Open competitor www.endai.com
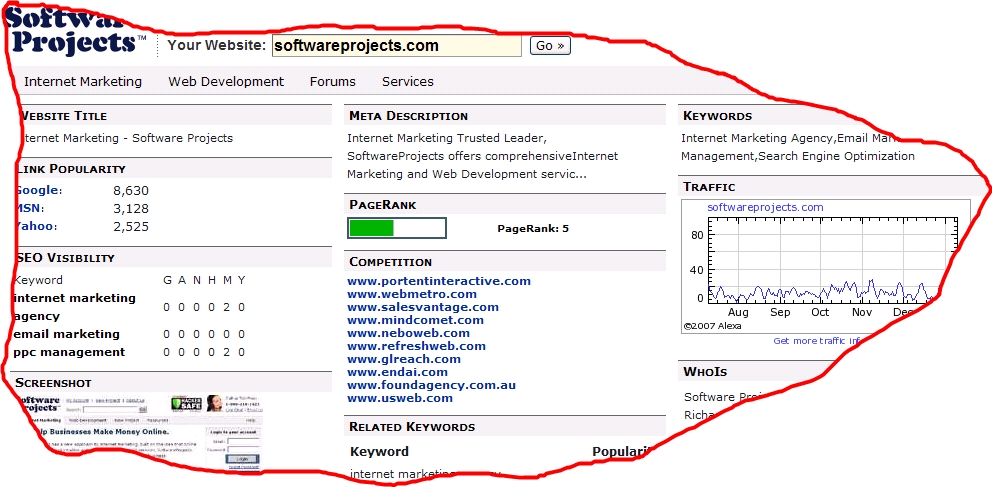 (x=397, y=372)
